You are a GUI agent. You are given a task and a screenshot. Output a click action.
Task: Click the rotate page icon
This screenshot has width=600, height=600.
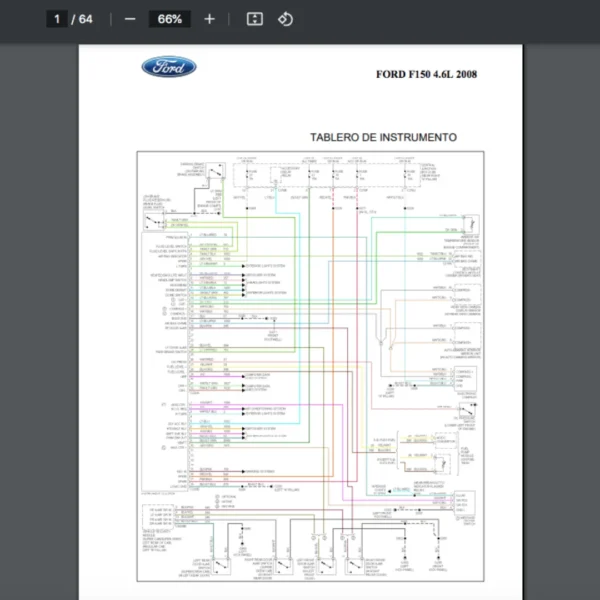pyautogui.click(x=285, y=19)
